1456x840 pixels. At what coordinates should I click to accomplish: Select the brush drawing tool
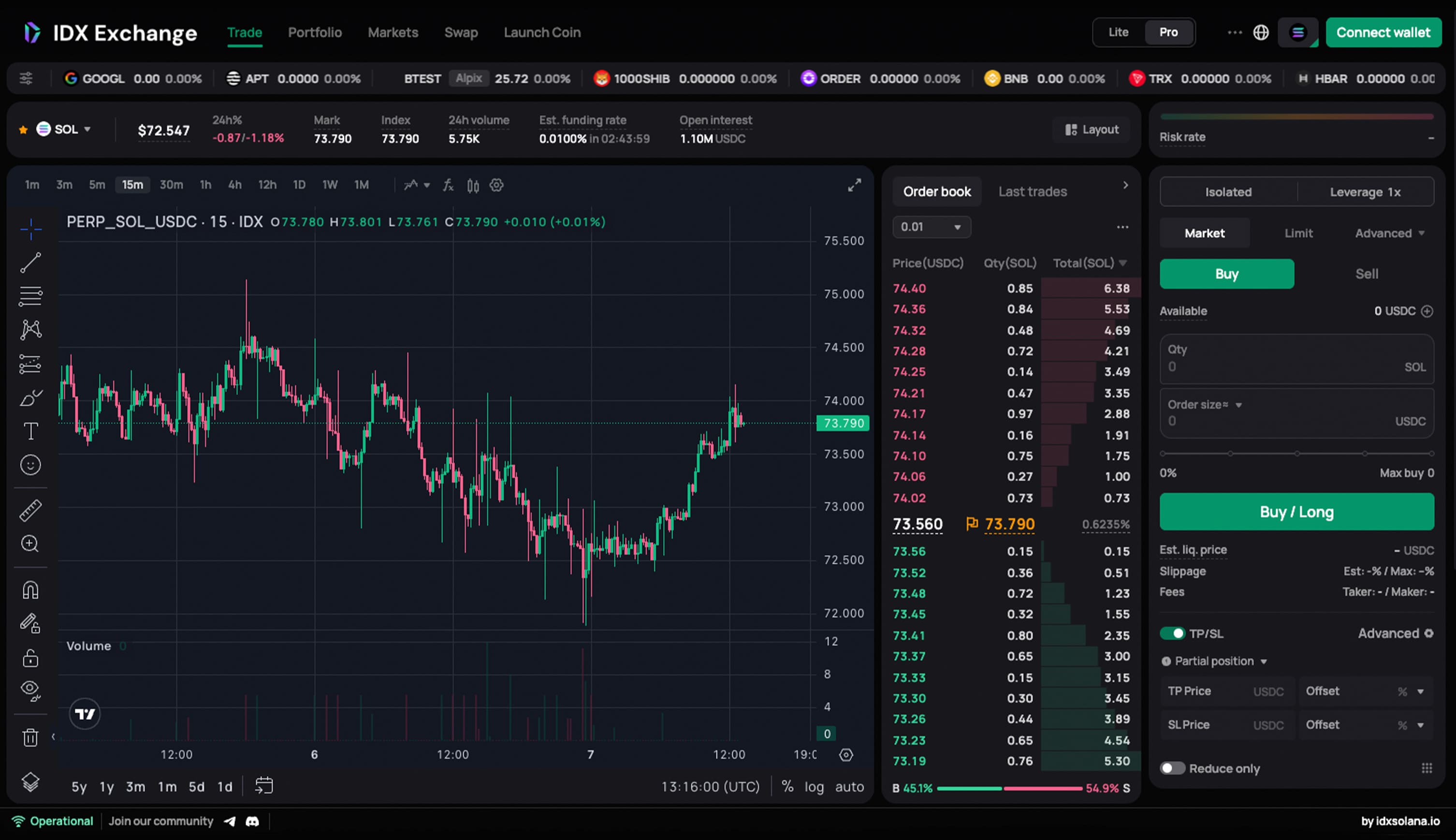pos(30,397)
